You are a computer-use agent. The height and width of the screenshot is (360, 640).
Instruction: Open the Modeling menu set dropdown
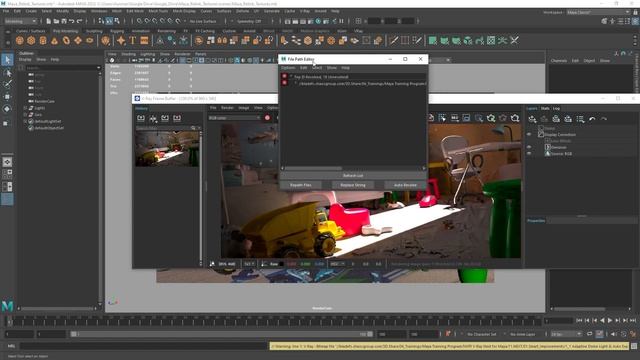(20, 21)
